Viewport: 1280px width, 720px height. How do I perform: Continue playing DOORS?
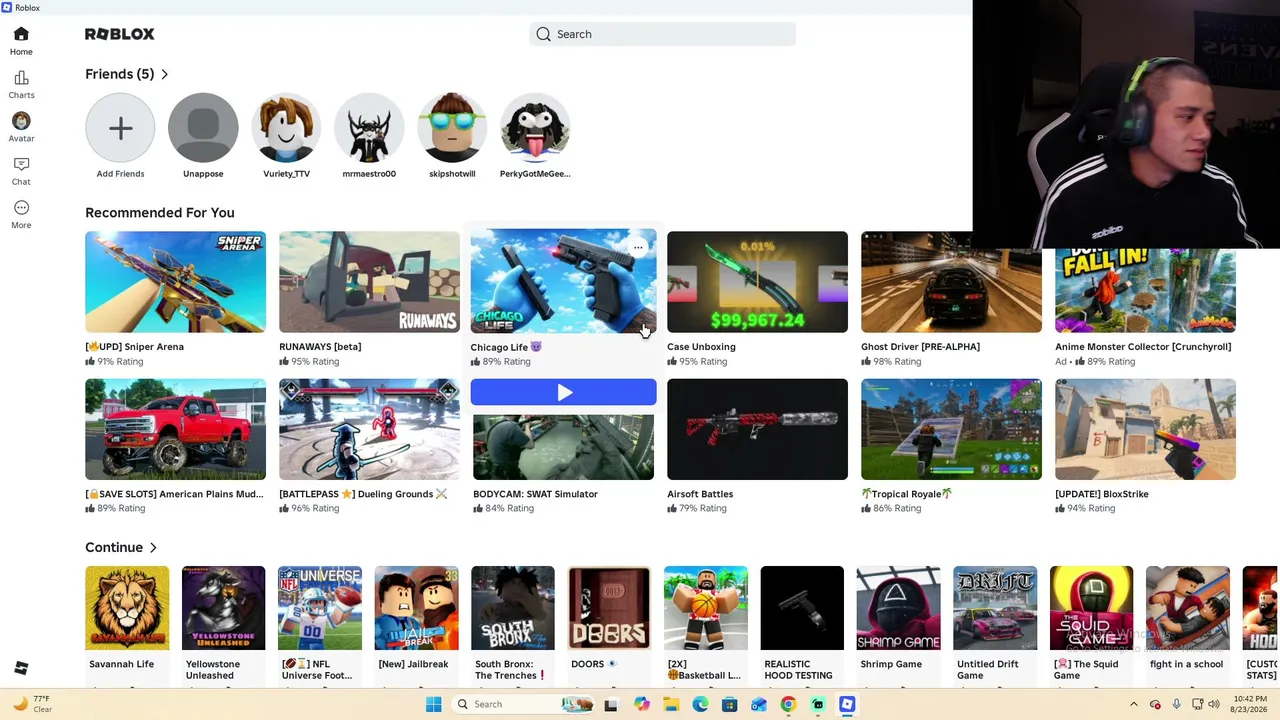pyautogui.click(x=609, y=608)
